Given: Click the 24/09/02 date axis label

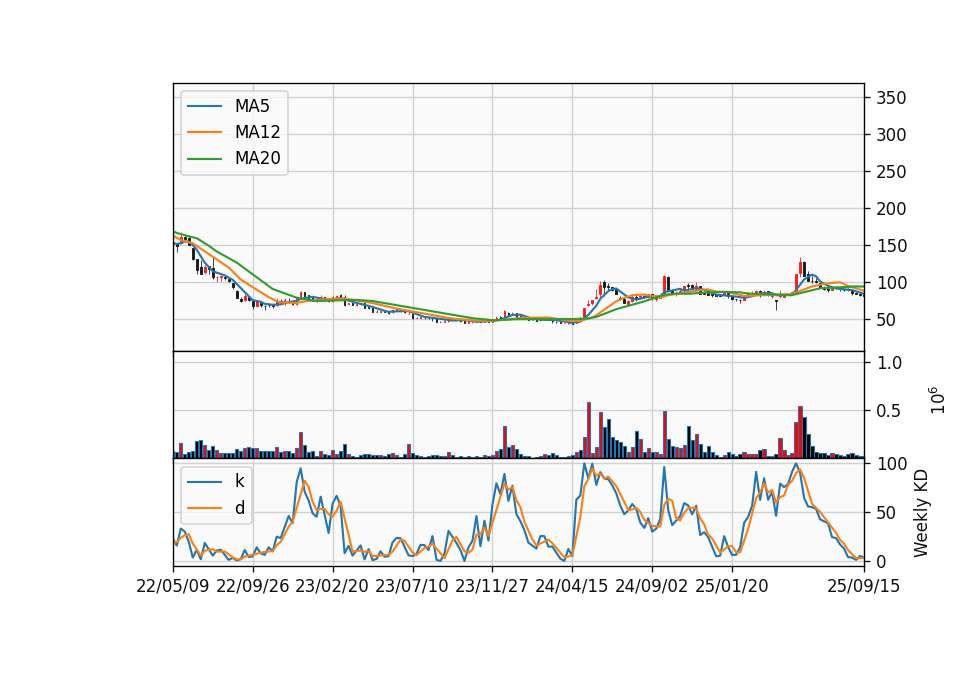Looking at the screenshot, I should [651, 586].
